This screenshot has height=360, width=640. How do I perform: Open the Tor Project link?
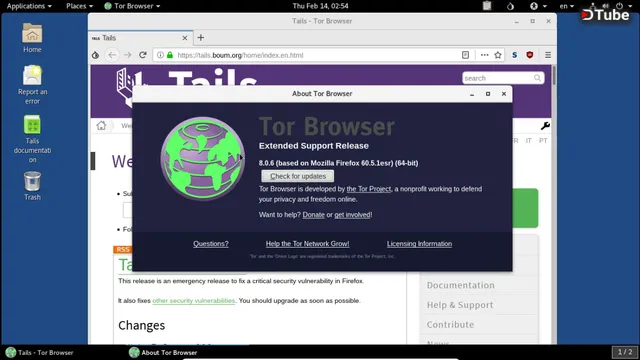click(x=369, y=189)
